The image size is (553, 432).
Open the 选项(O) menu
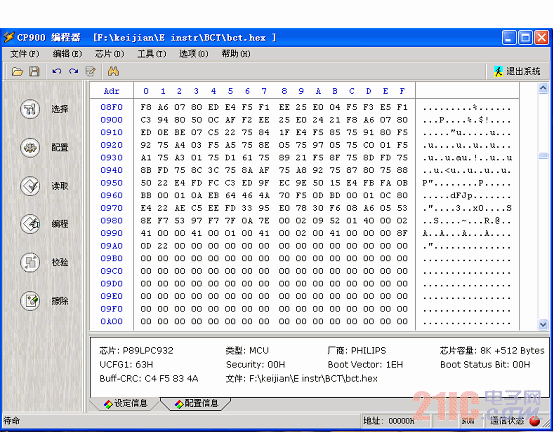[x=194, y=54]
